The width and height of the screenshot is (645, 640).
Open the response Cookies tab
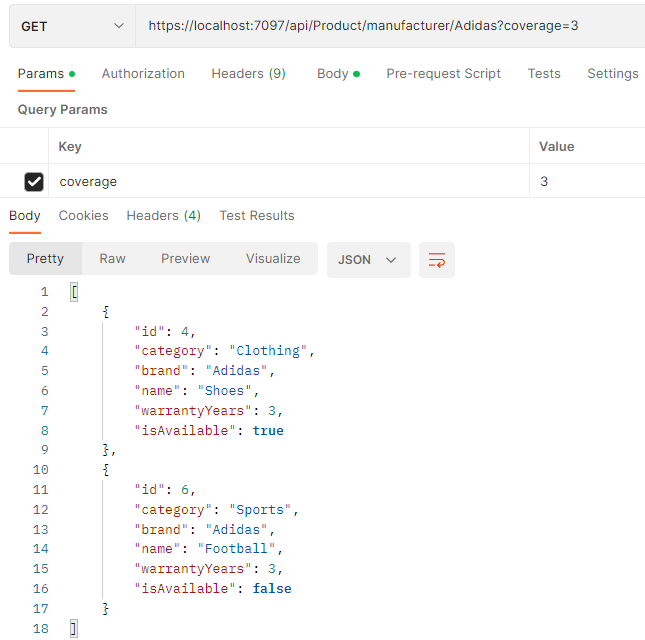pyautogui.click(x=83, y=216)
